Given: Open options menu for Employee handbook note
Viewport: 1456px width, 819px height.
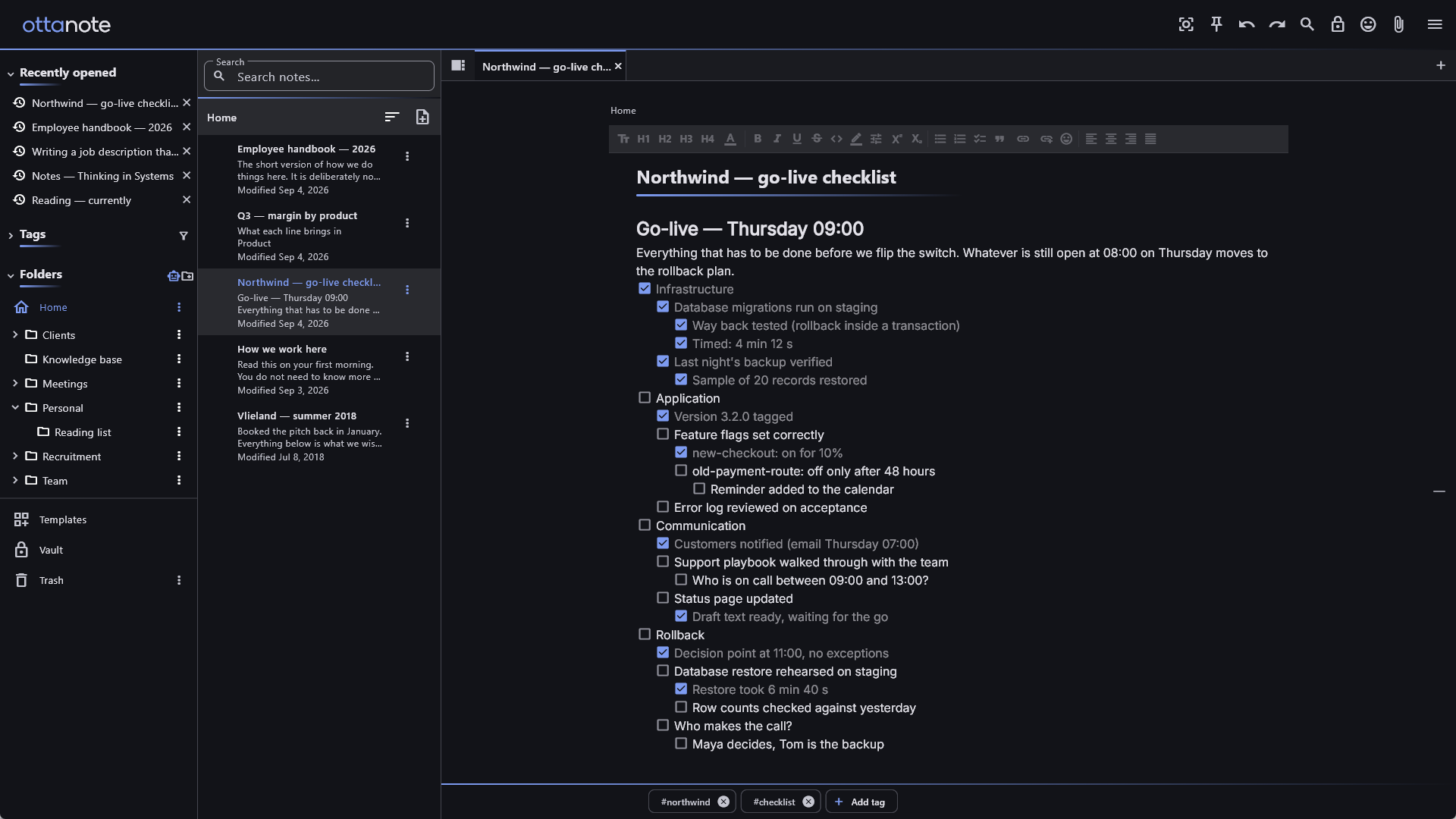Looking at the screenshot, I should 407,156.
